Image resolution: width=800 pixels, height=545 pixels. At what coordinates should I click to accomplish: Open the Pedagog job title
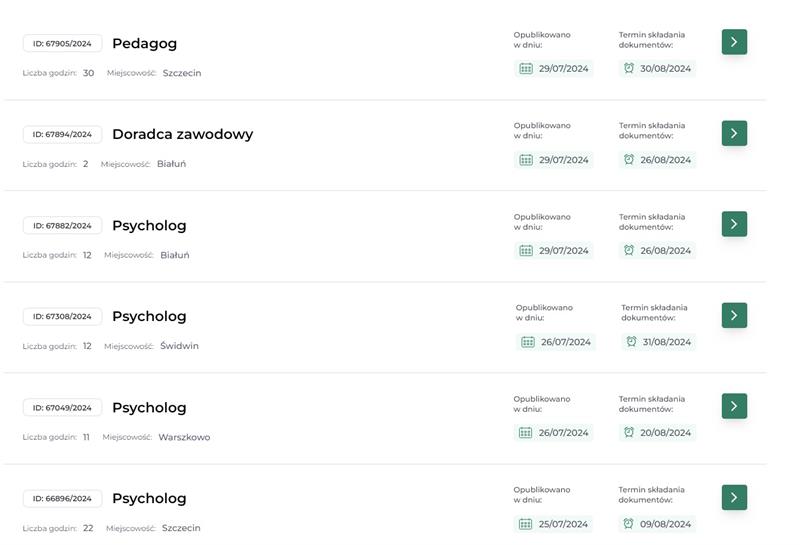[x=144, y=43]
